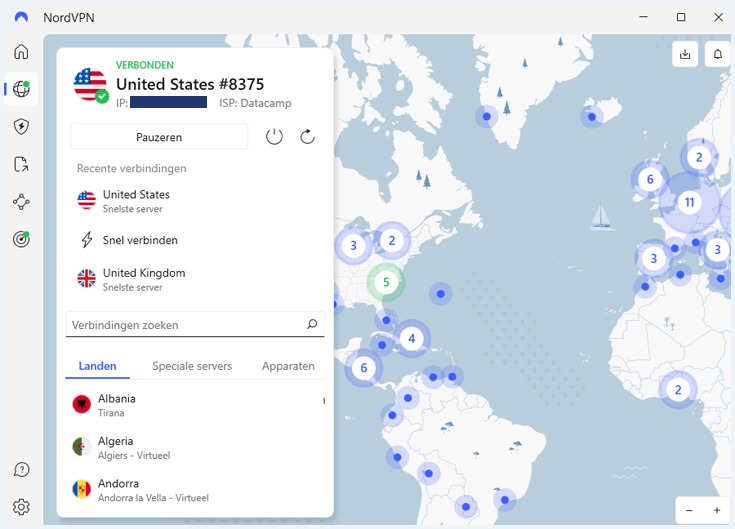
Task: Click the download icon at top right
Action: pyautogui.click(x=685, y=54)
